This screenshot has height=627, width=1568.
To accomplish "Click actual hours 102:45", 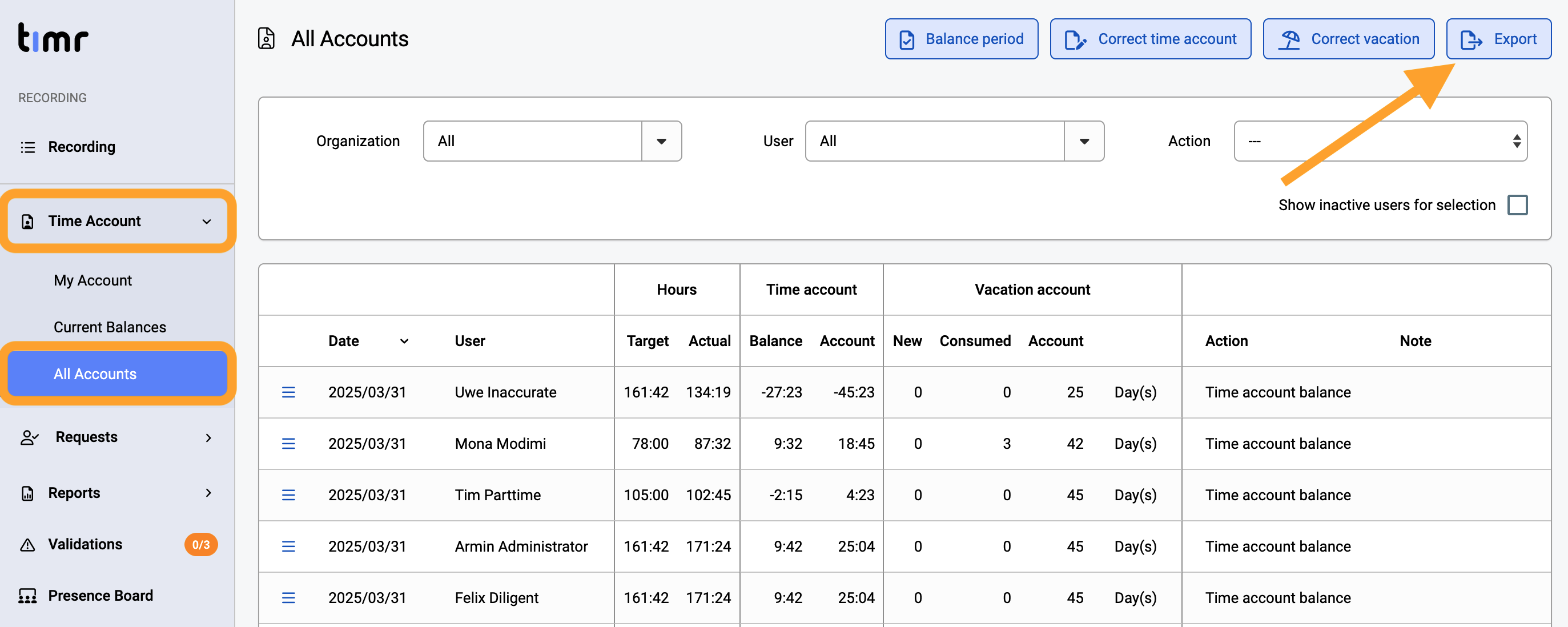I will pos(709,496).
